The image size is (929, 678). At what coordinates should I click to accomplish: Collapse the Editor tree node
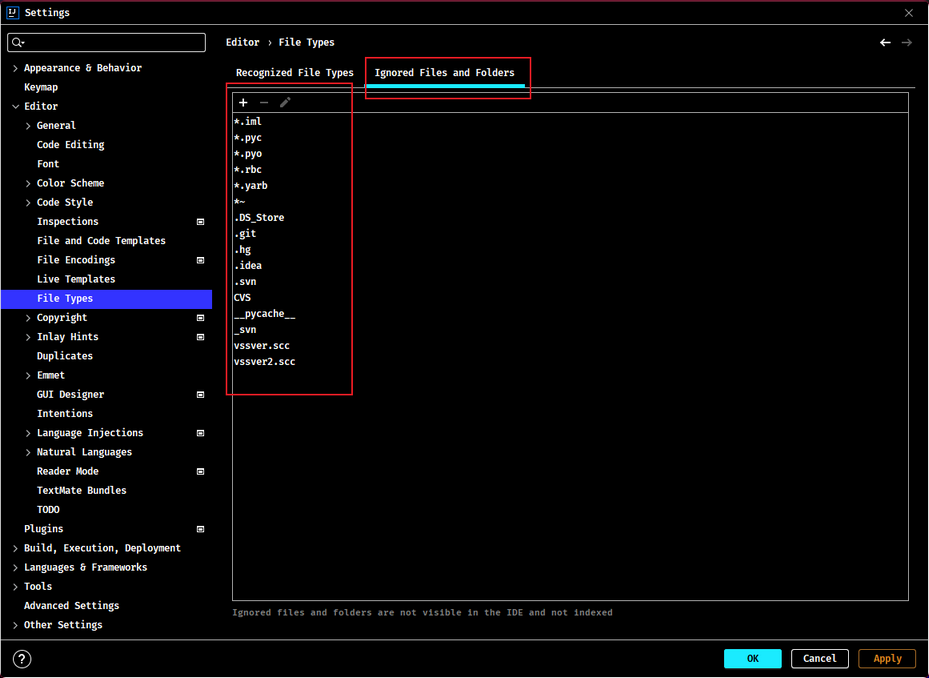[x=15, y=107]
